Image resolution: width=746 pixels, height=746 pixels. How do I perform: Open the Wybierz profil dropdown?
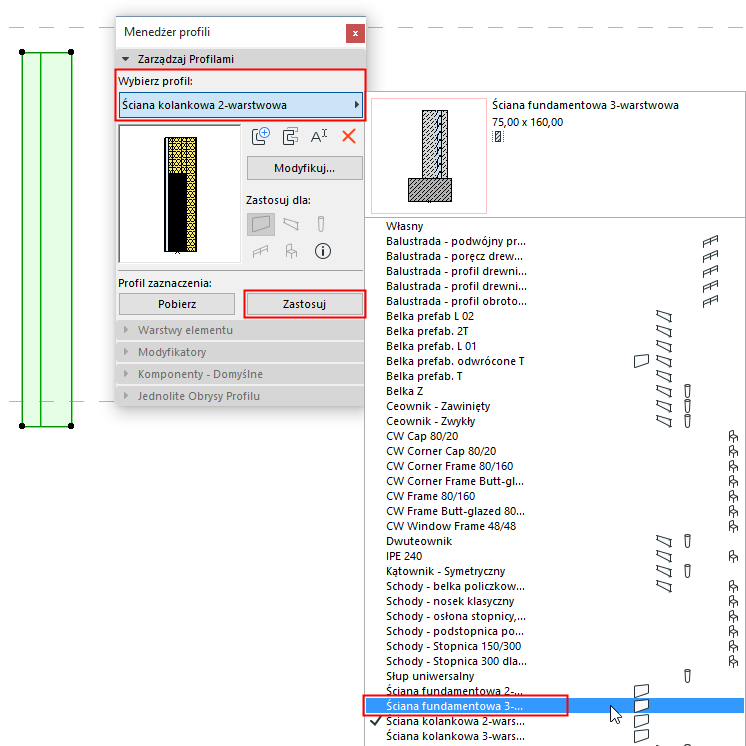pyautogui.click(x=241, y=105)
